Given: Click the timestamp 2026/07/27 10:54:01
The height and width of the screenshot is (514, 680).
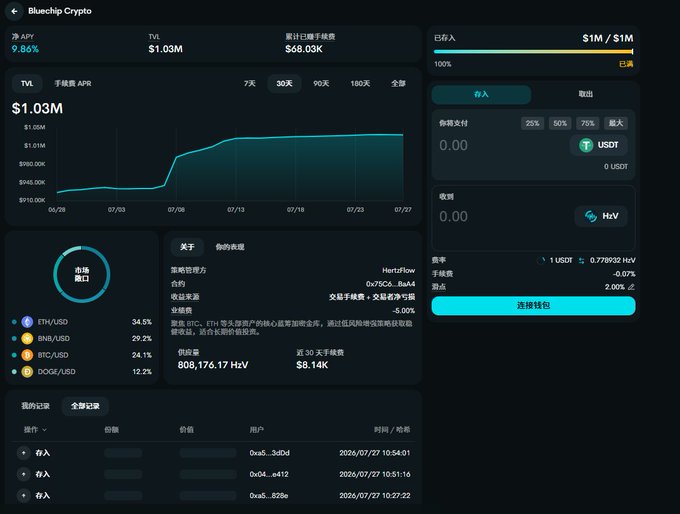Looking at the screenshot, I should tap(375, 453).
